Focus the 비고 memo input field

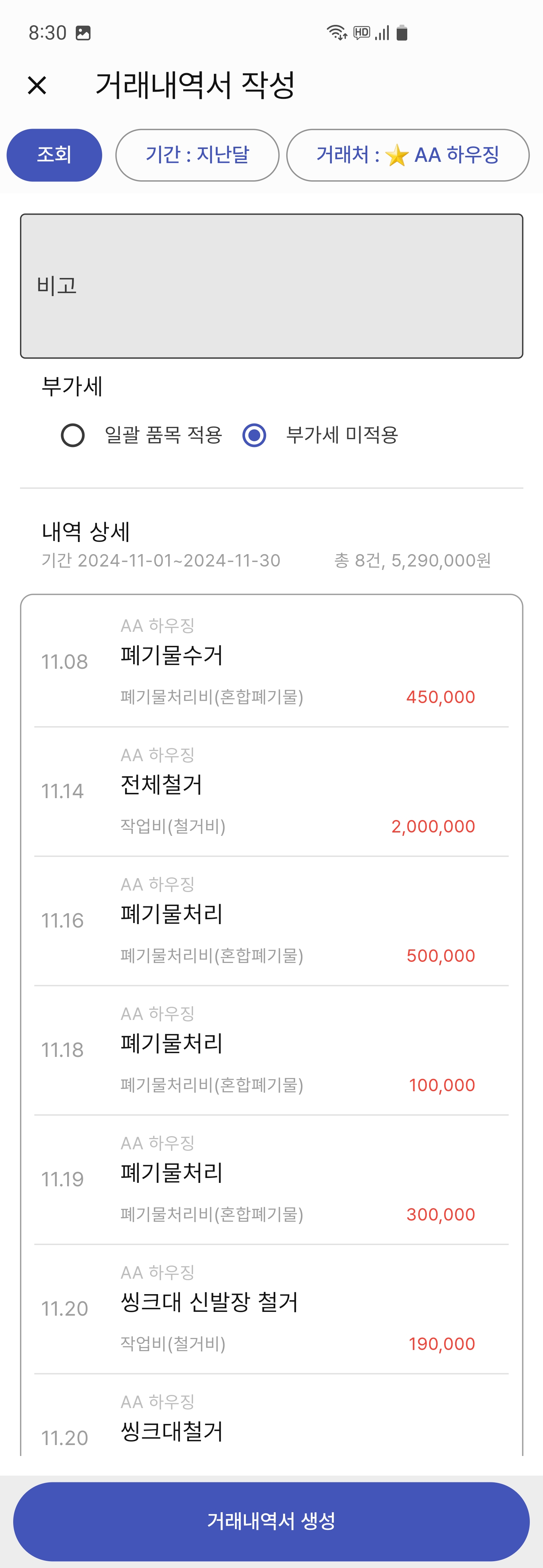[x=271, y=286]
